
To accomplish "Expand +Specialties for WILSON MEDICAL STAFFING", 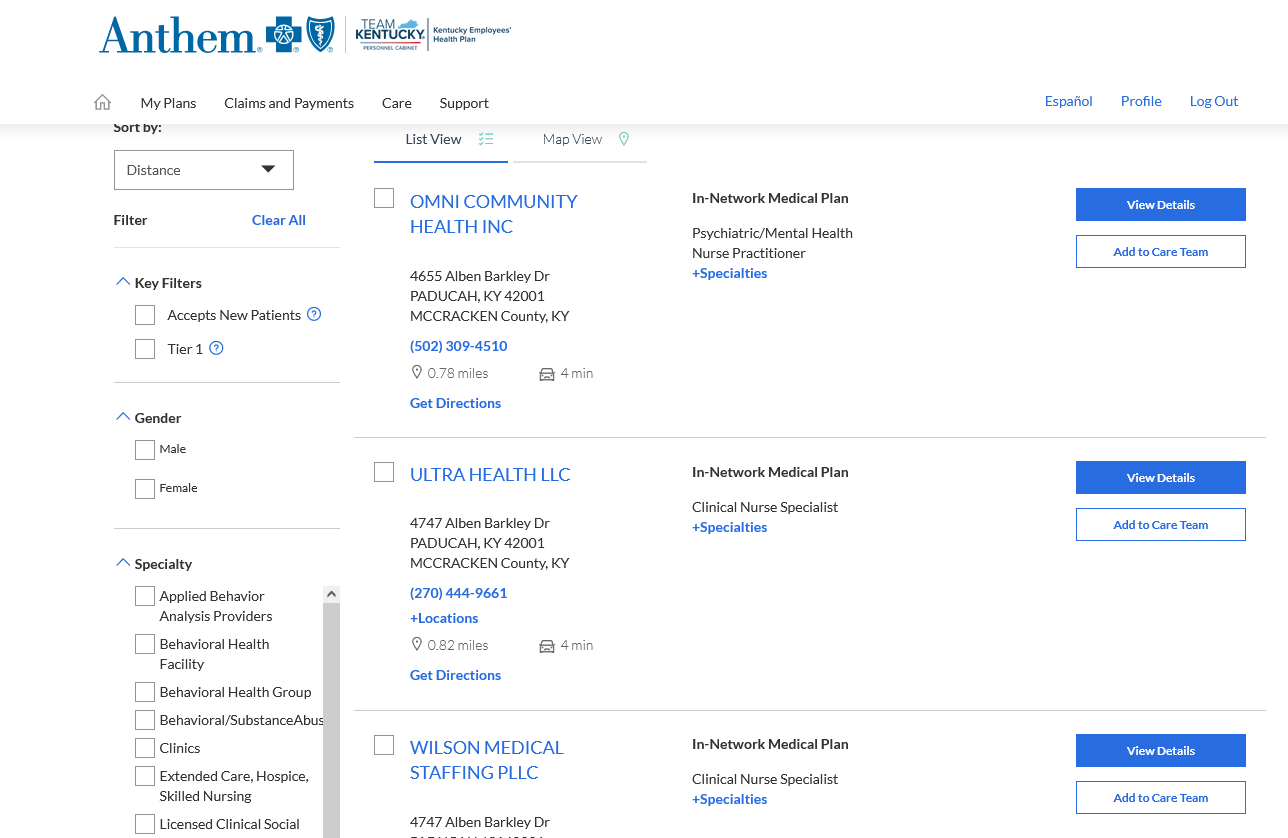I will click(x=730, y=799).
